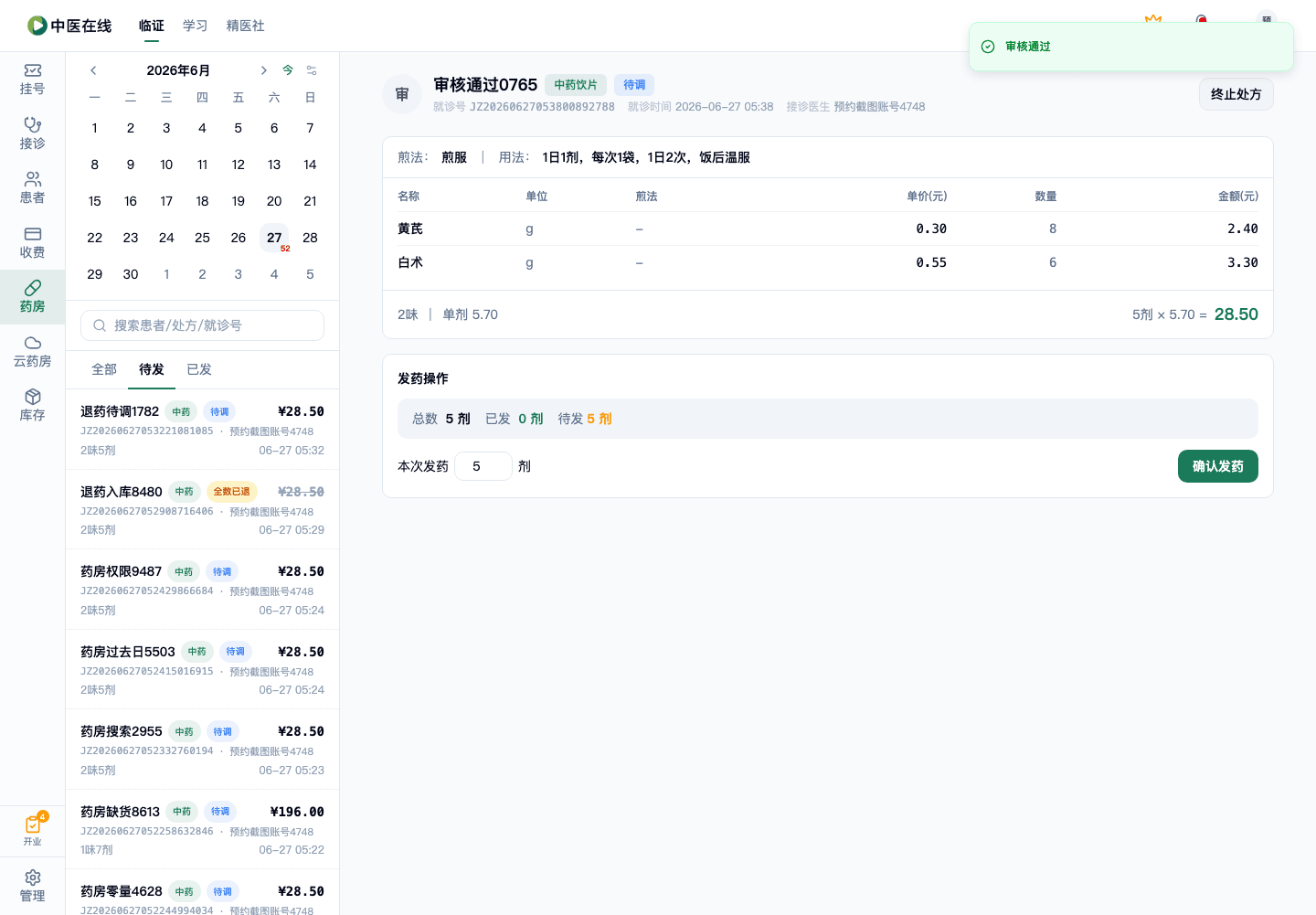
Task: Select June 10 on the calendar
Action: [166, 165]
